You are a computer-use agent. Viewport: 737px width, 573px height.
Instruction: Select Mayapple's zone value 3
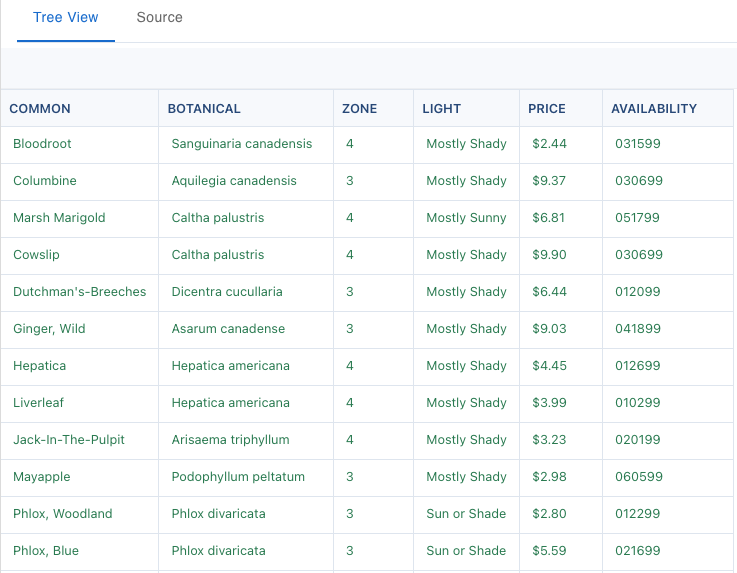click(373, 477)
